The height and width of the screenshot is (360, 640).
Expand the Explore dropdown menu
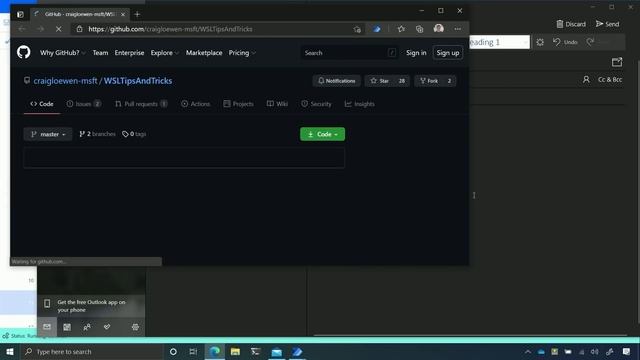tap(164, 53)
